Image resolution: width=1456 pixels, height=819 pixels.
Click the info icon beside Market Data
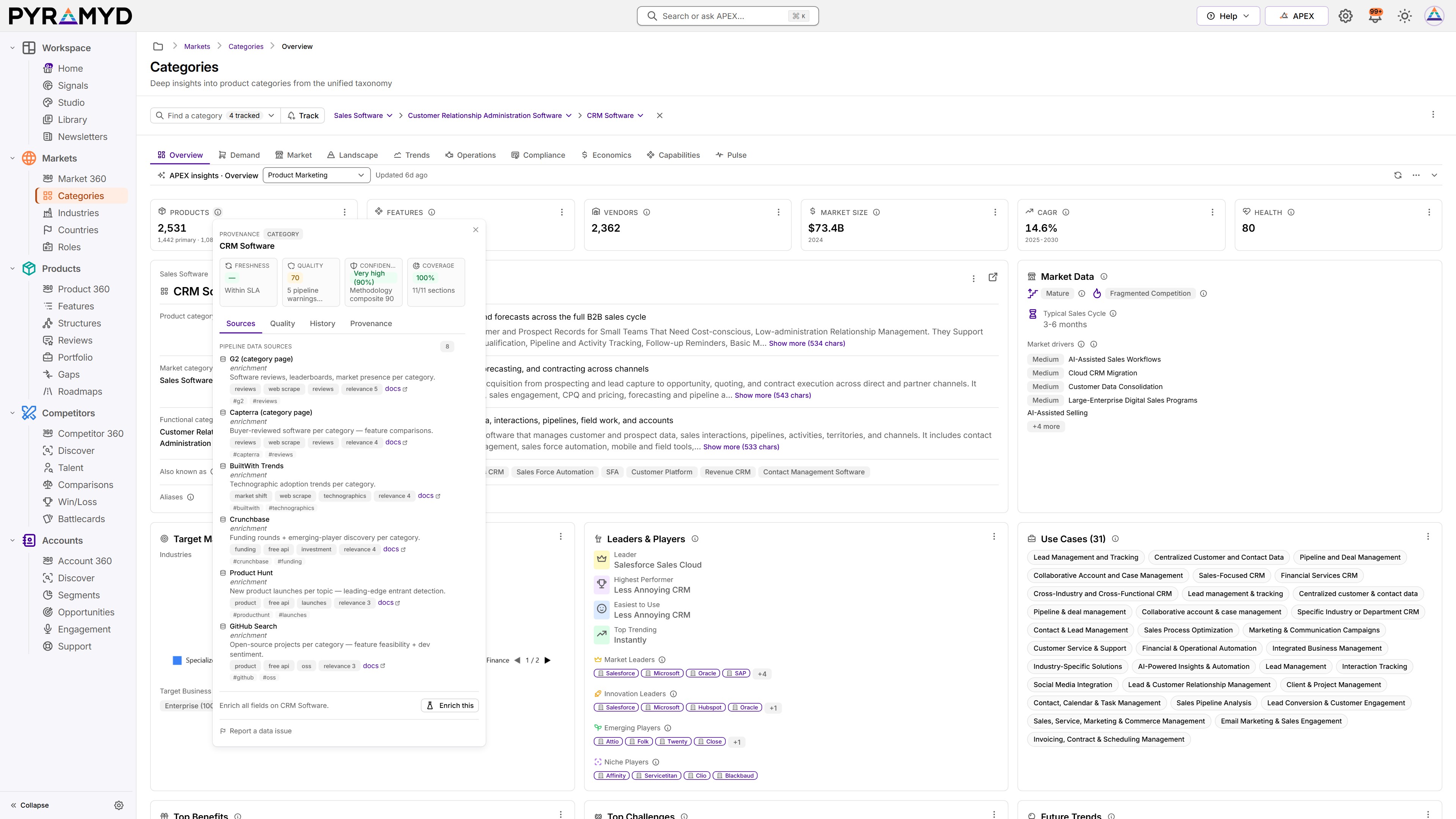tap(1104, 276)
